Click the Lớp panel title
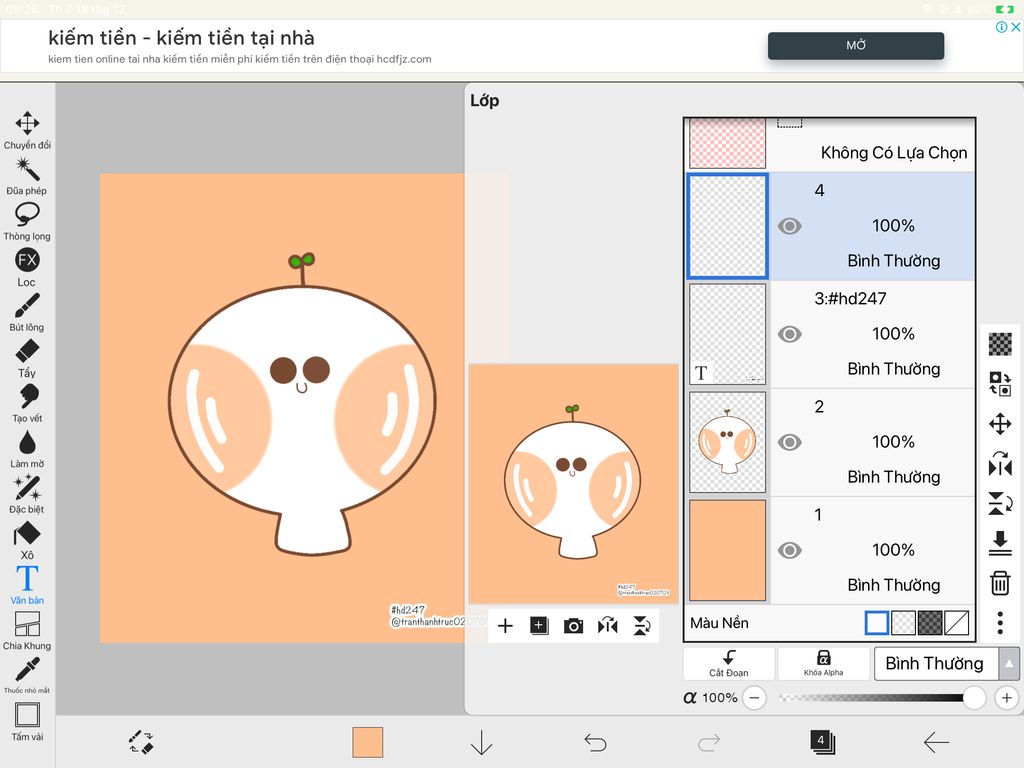Screen dimensions: 1024x768 pos(485,101)
